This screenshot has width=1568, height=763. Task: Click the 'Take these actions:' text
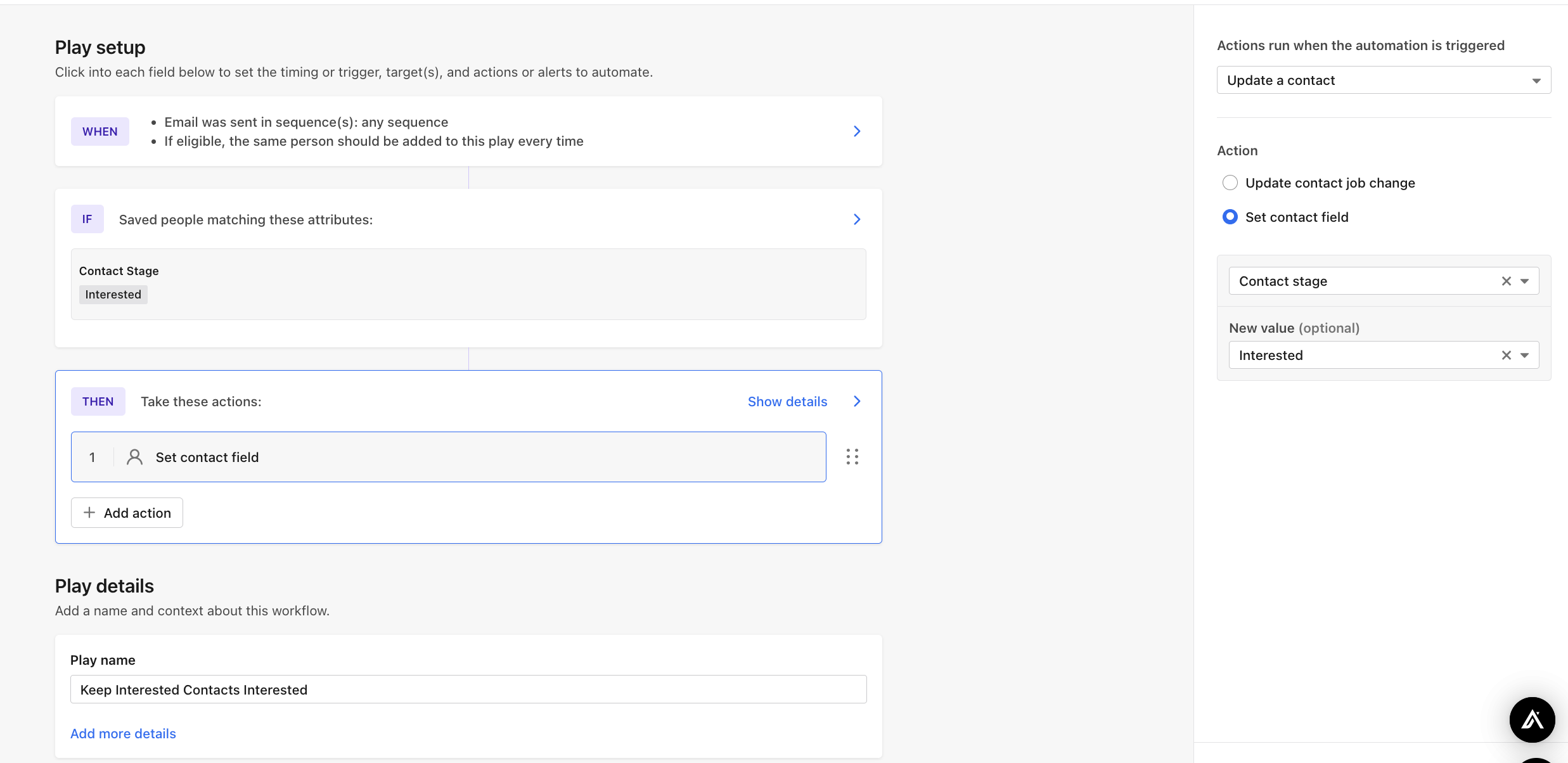click(201, 401)
